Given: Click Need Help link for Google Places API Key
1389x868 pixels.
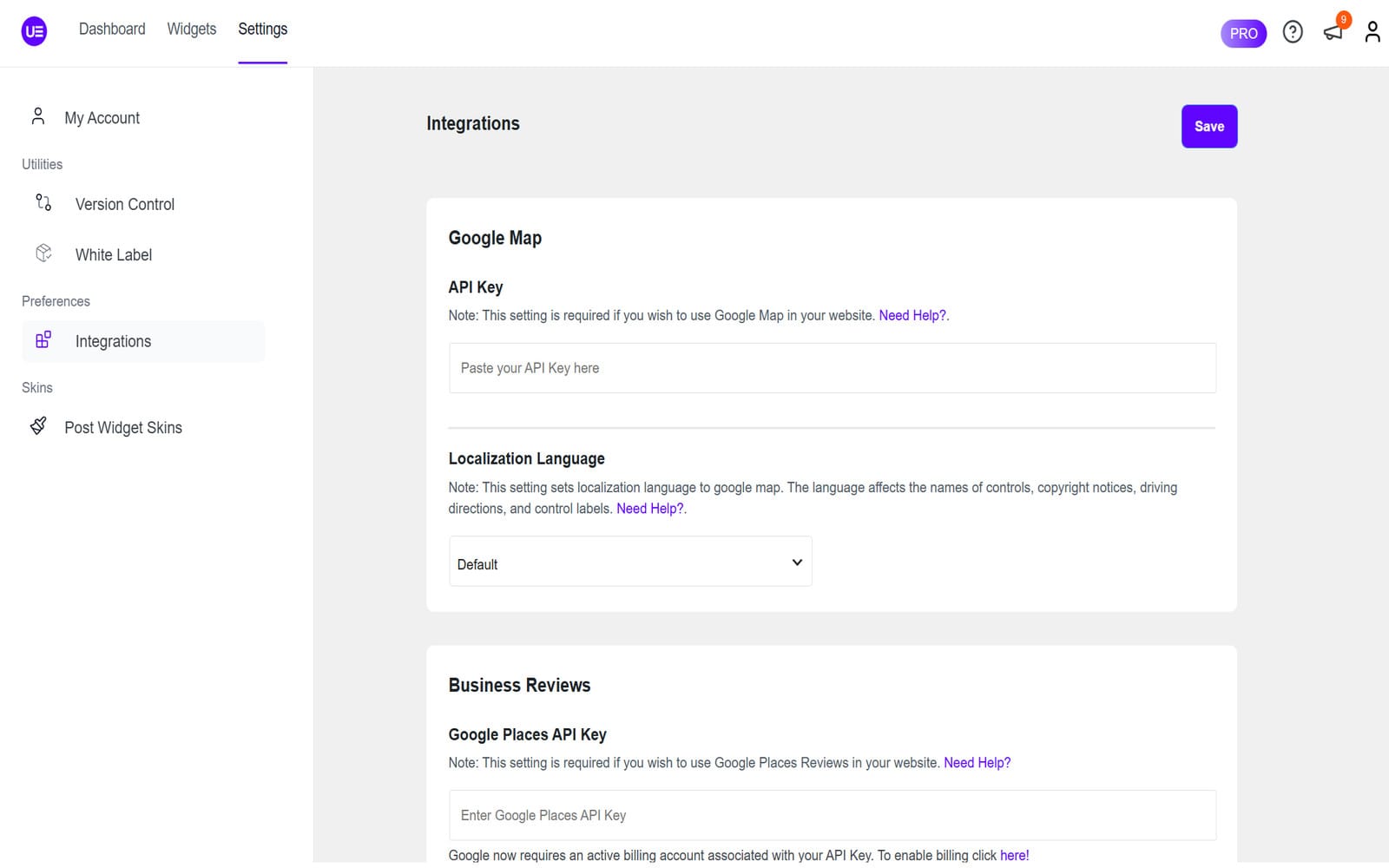Looking at the screenshot, I should click(978, 763).
